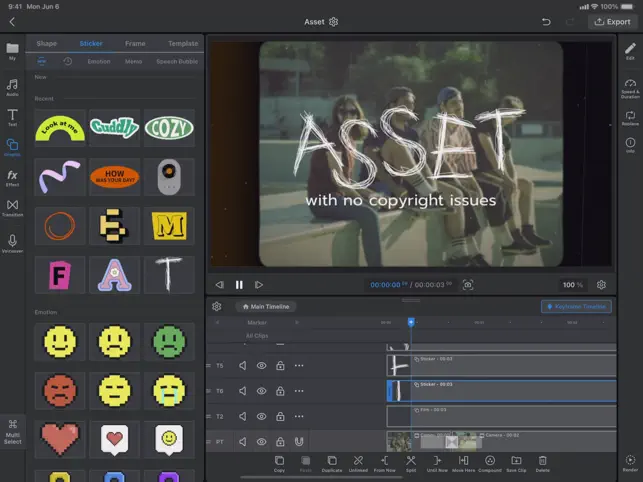643x482 pixels.
Task: Open the 100% zoom level control
Action: pos(572,285)
